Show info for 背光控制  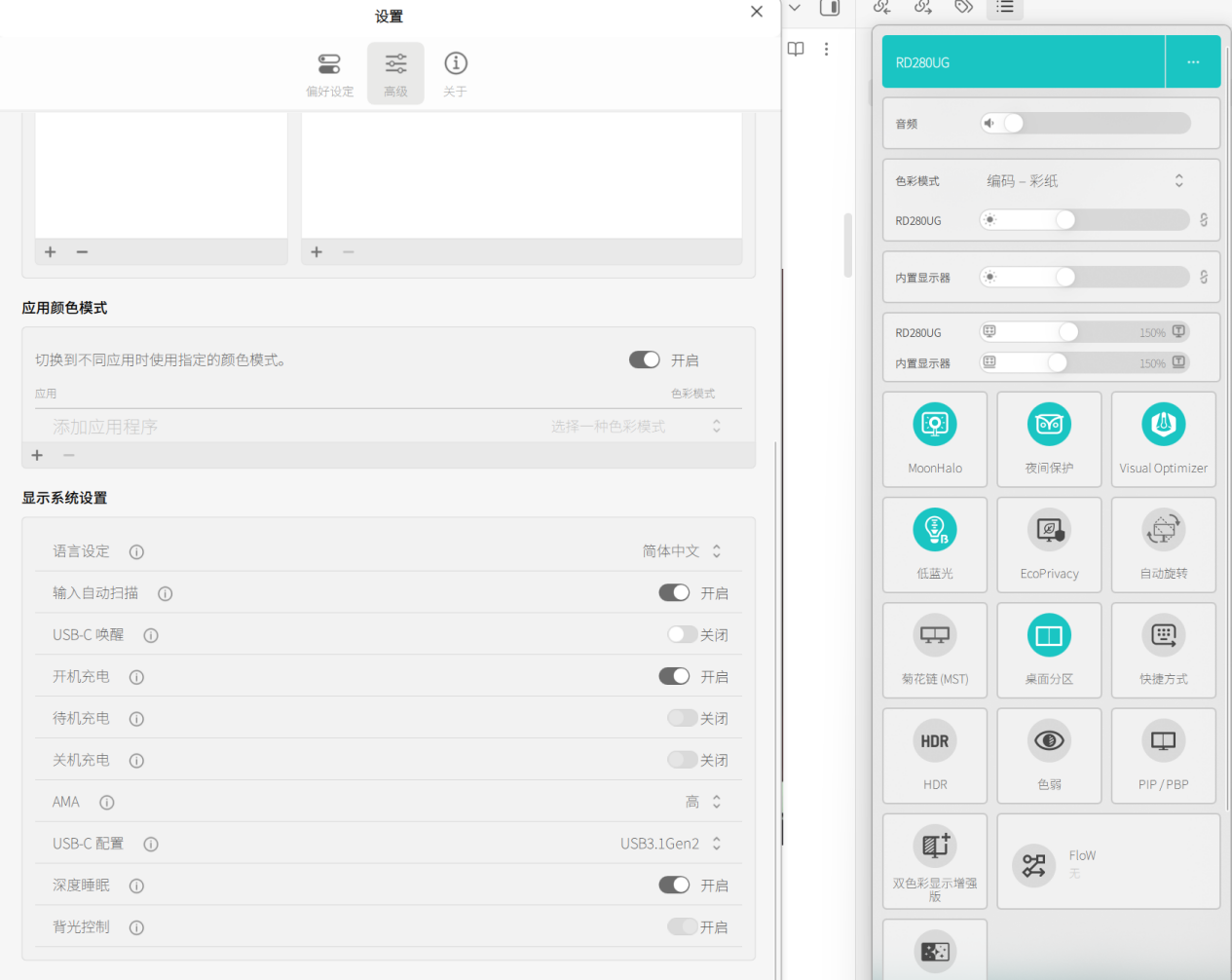coord(136,927)
